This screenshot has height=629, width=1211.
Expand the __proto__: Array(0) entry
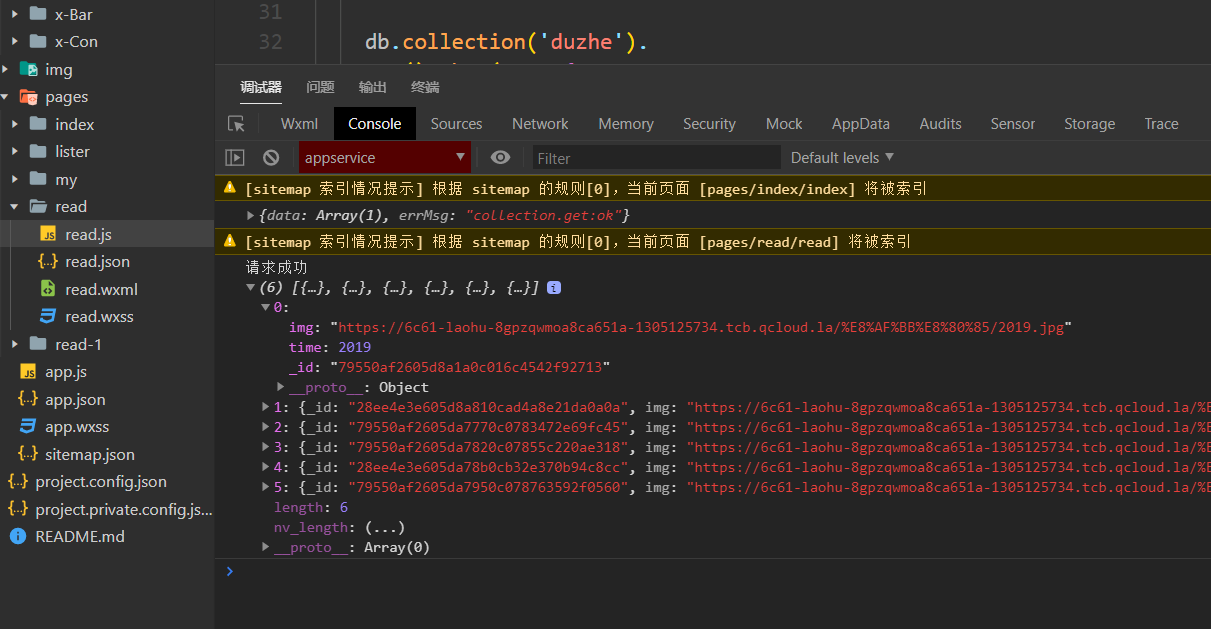[x=266, y=547]
